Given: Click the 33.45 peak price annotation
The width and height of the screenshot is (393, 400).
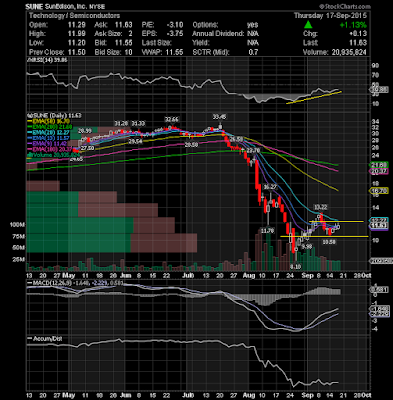Looking at the screenshot, I should [x=220, y=117].
